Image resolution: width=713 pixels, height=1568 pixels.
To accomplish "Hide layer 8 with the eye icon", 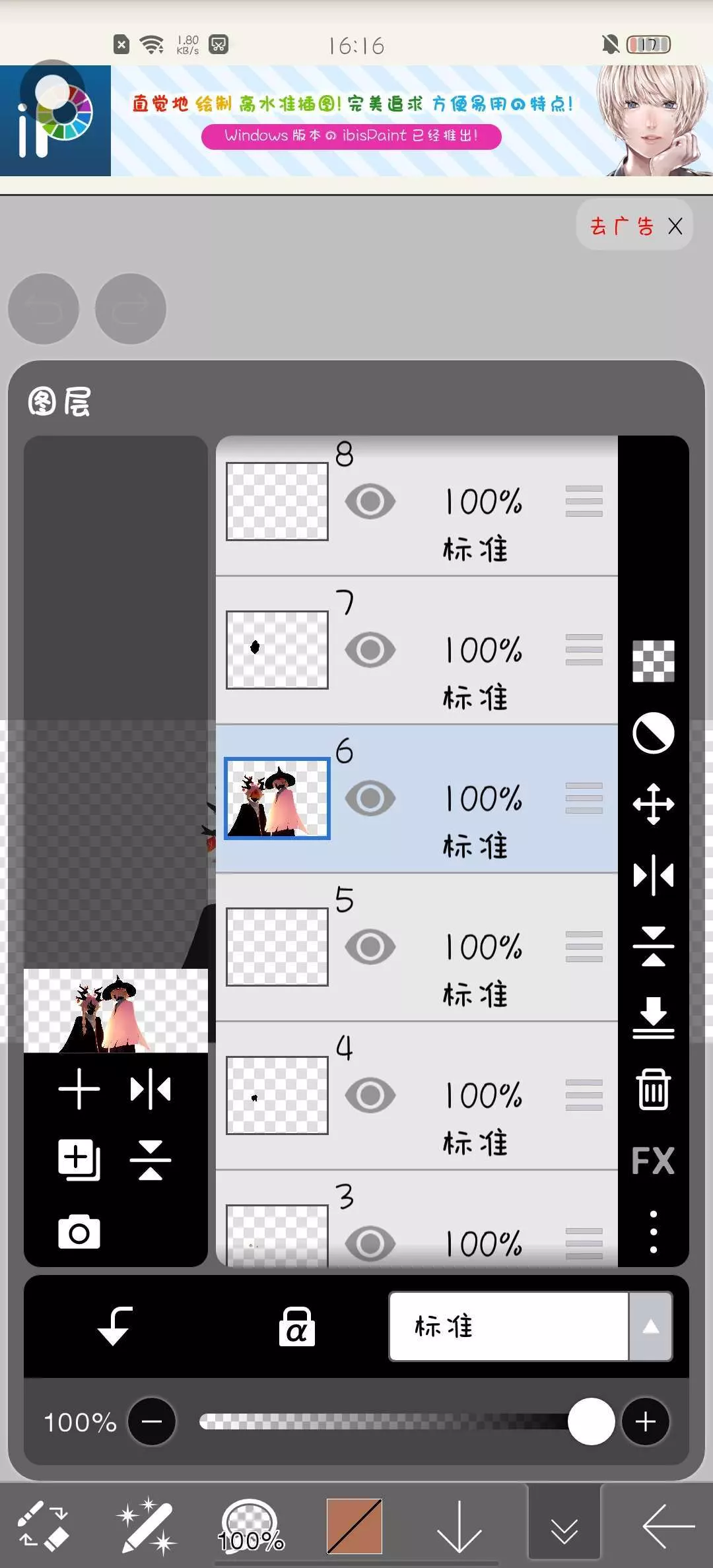I will (x=370, y=502).
